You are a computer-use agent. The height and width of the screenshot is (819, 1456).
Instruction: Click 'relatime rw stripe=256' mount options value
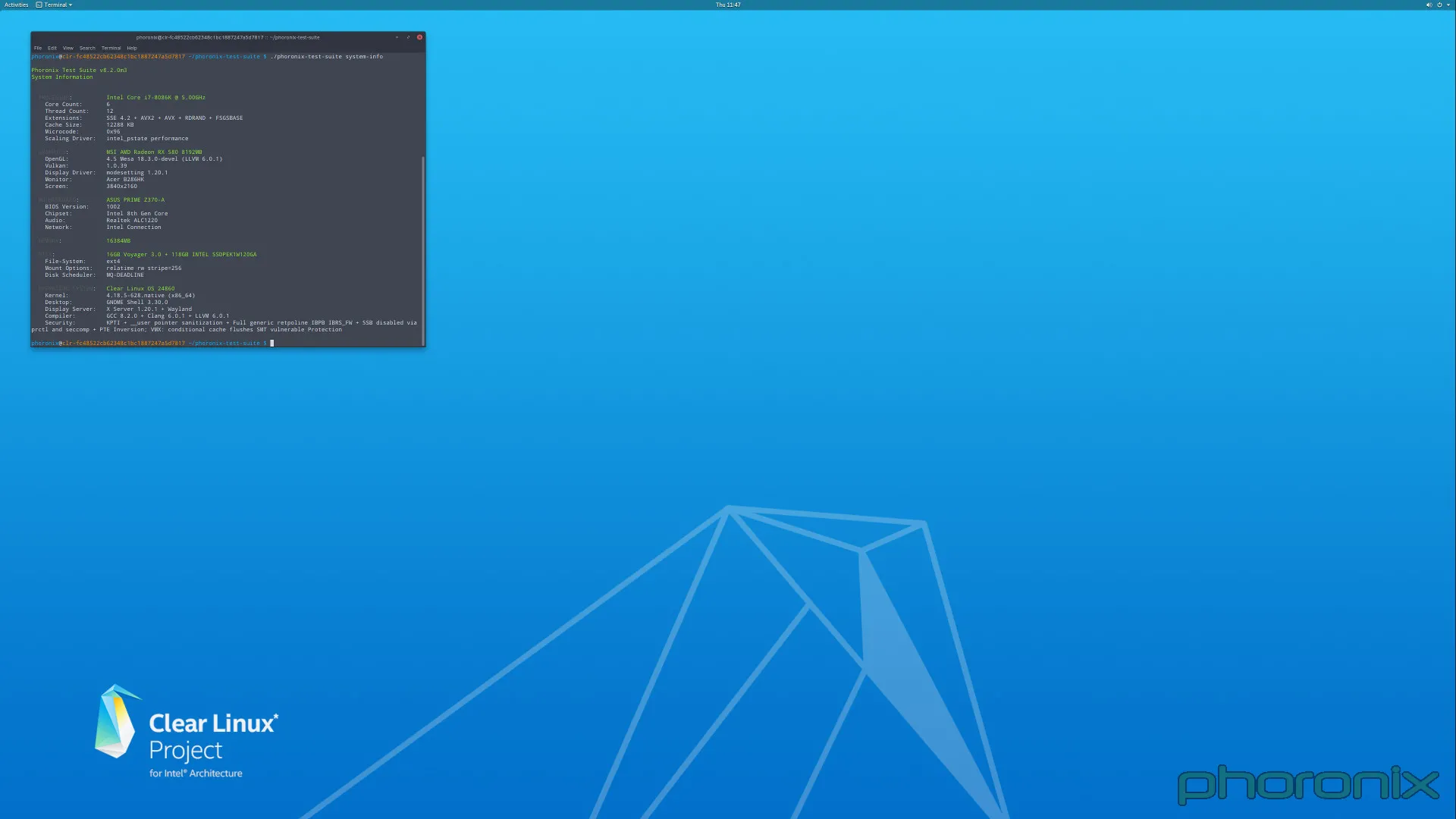144,268
